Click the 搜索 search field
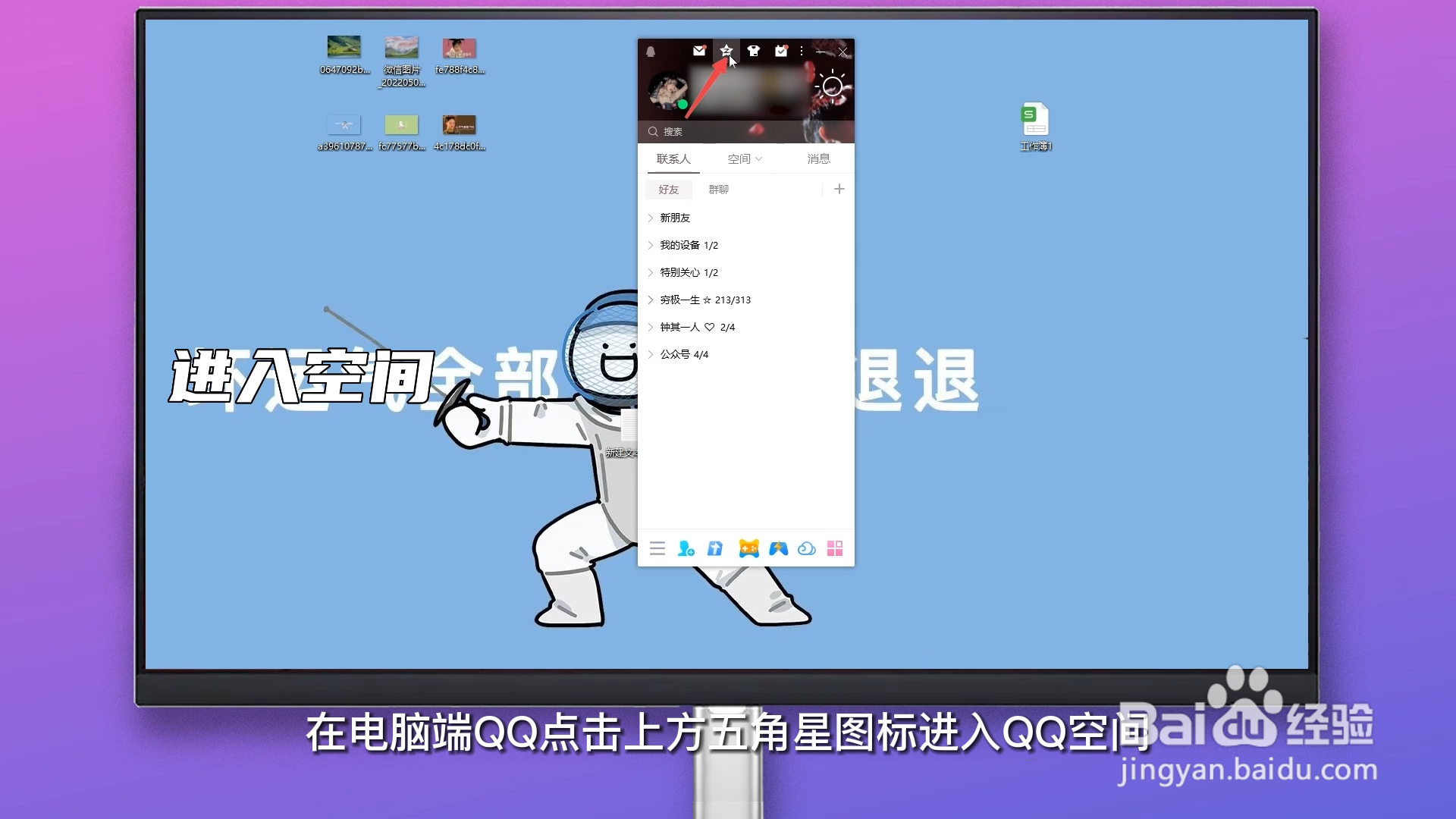 pyautogui.click(x=746, y=131)
